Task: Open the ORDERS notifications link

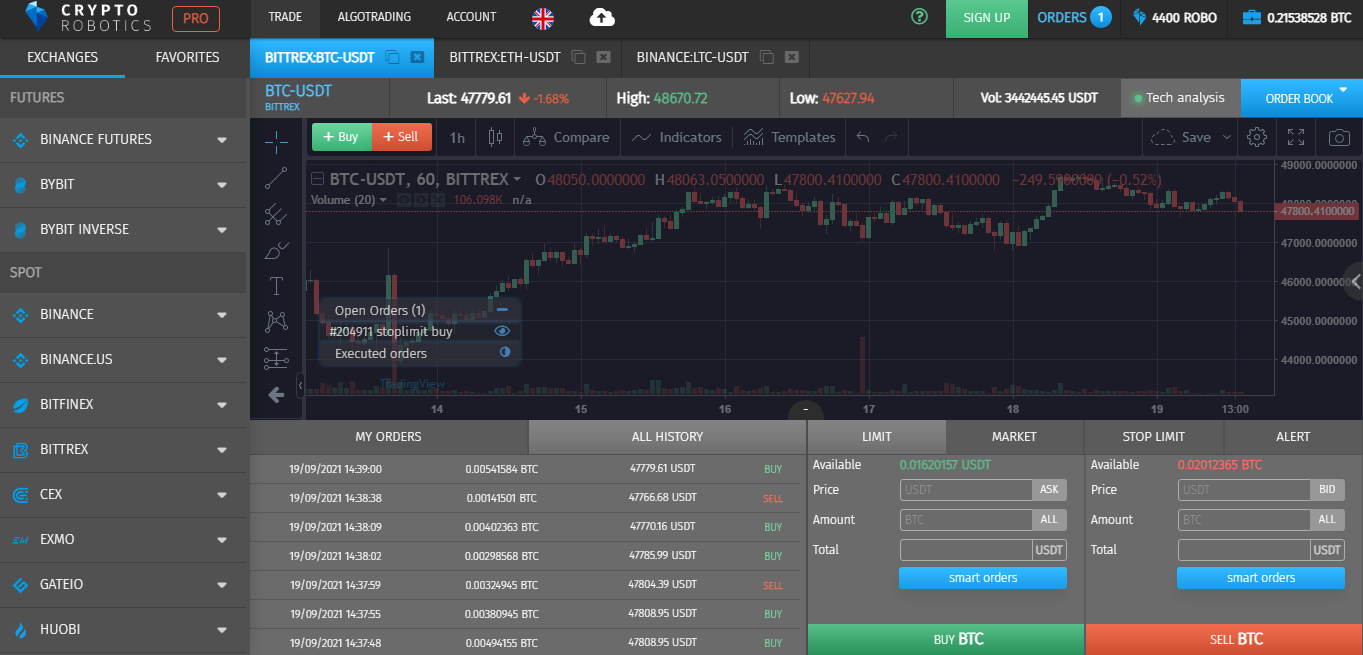Action: 1074,17
